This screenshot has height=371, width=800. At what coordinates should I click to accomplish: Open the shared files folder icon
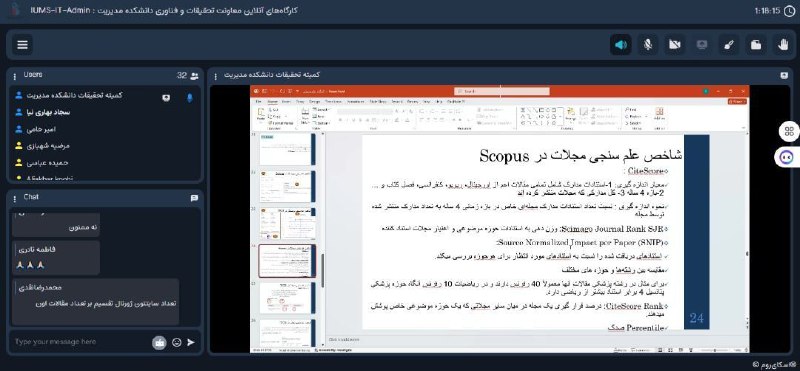pos(756,45)
